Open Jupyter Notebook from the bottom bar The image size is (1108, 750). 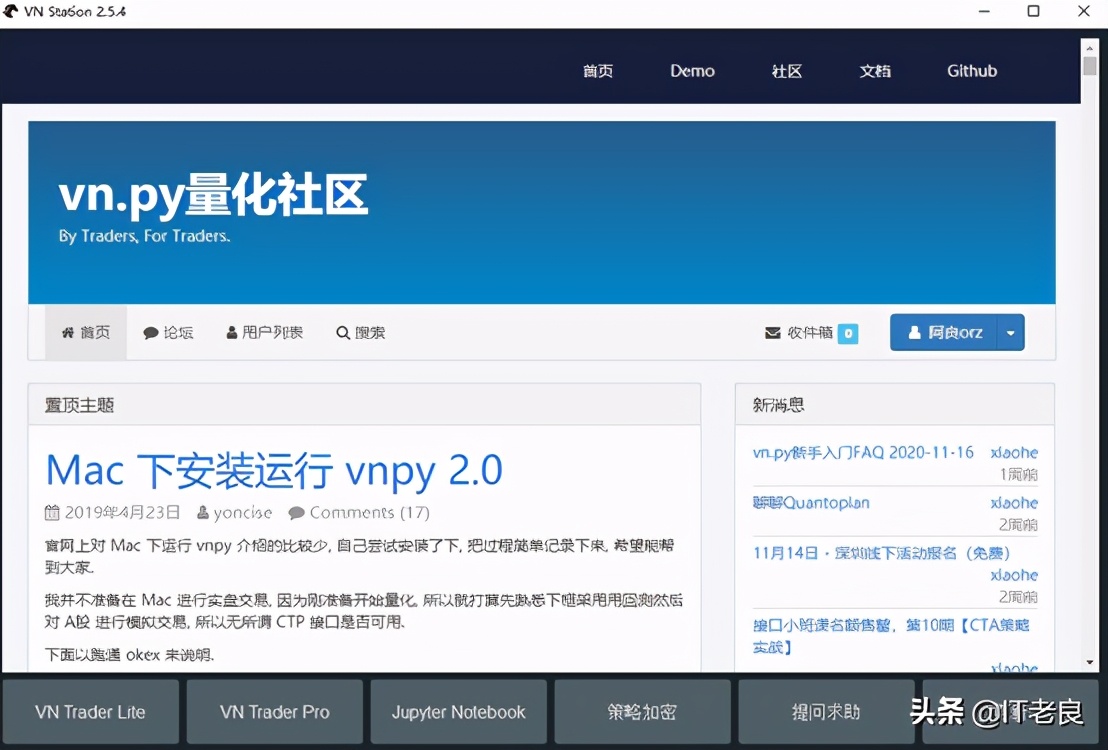pos(458,712)
